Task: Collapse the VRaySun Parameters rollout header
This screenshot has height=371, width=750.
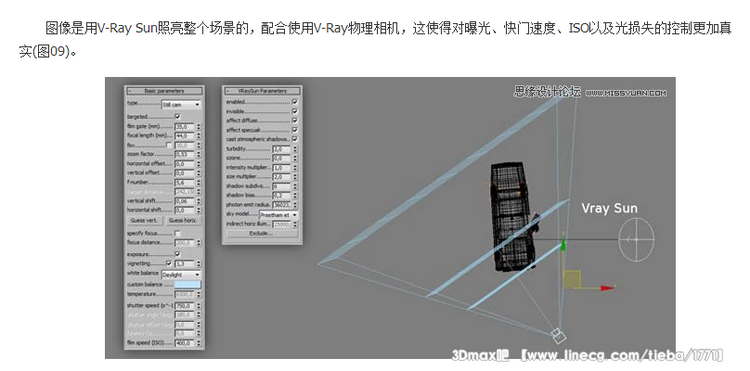Action: pos(262,91)
